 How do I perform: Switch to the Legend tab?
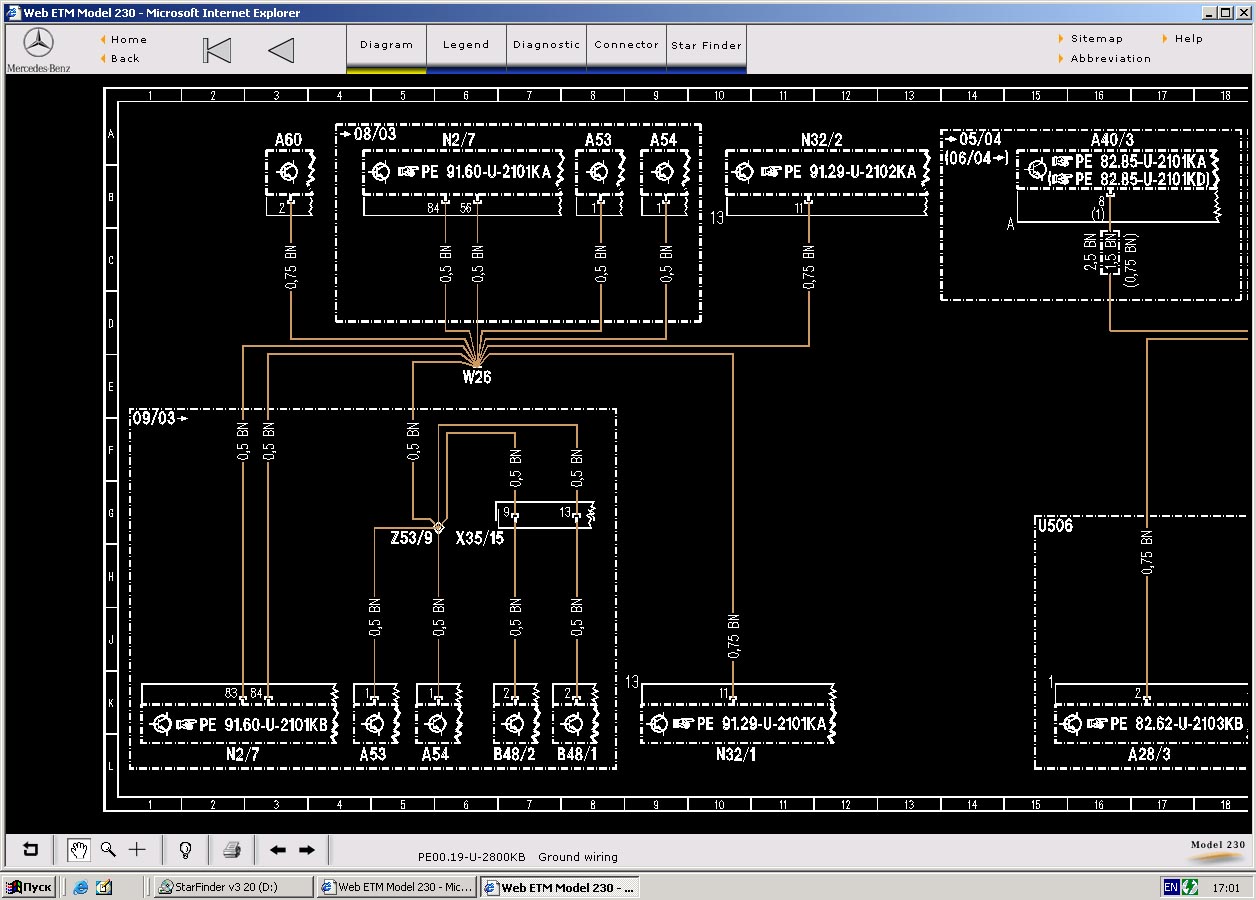(x=466, y=45)
